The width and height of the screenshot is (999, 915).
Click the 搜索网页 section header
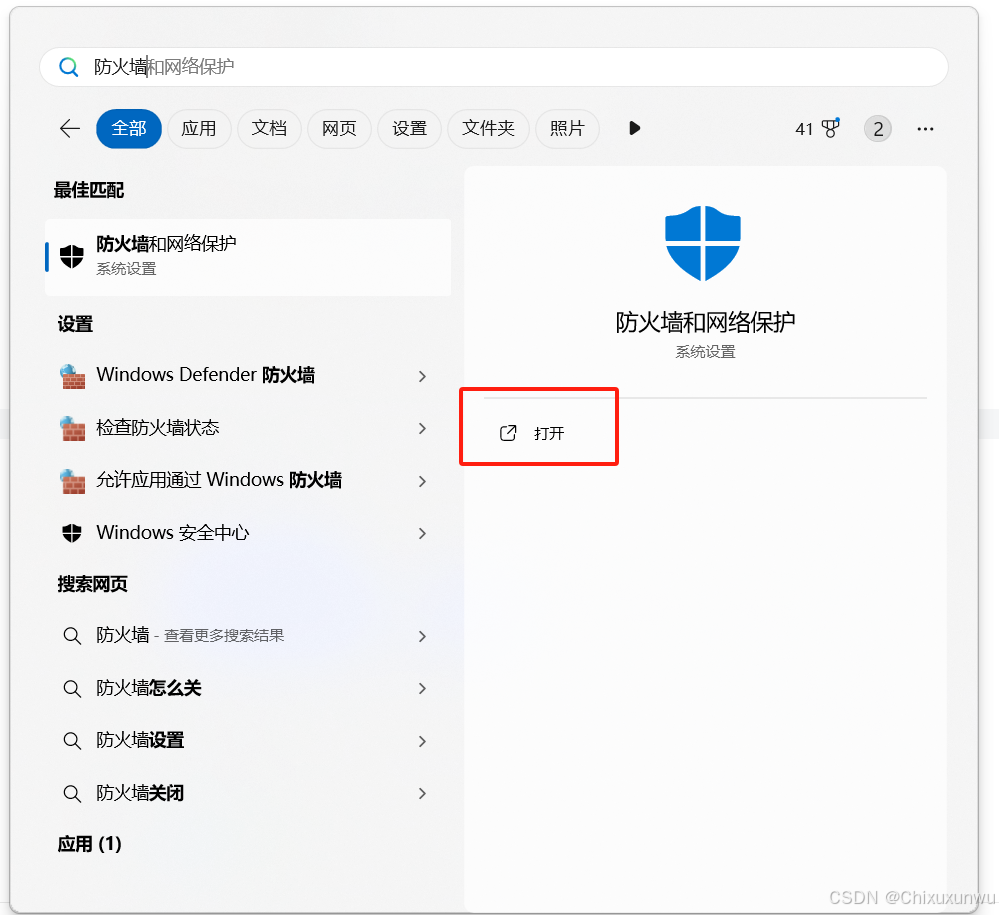[92, 584]
